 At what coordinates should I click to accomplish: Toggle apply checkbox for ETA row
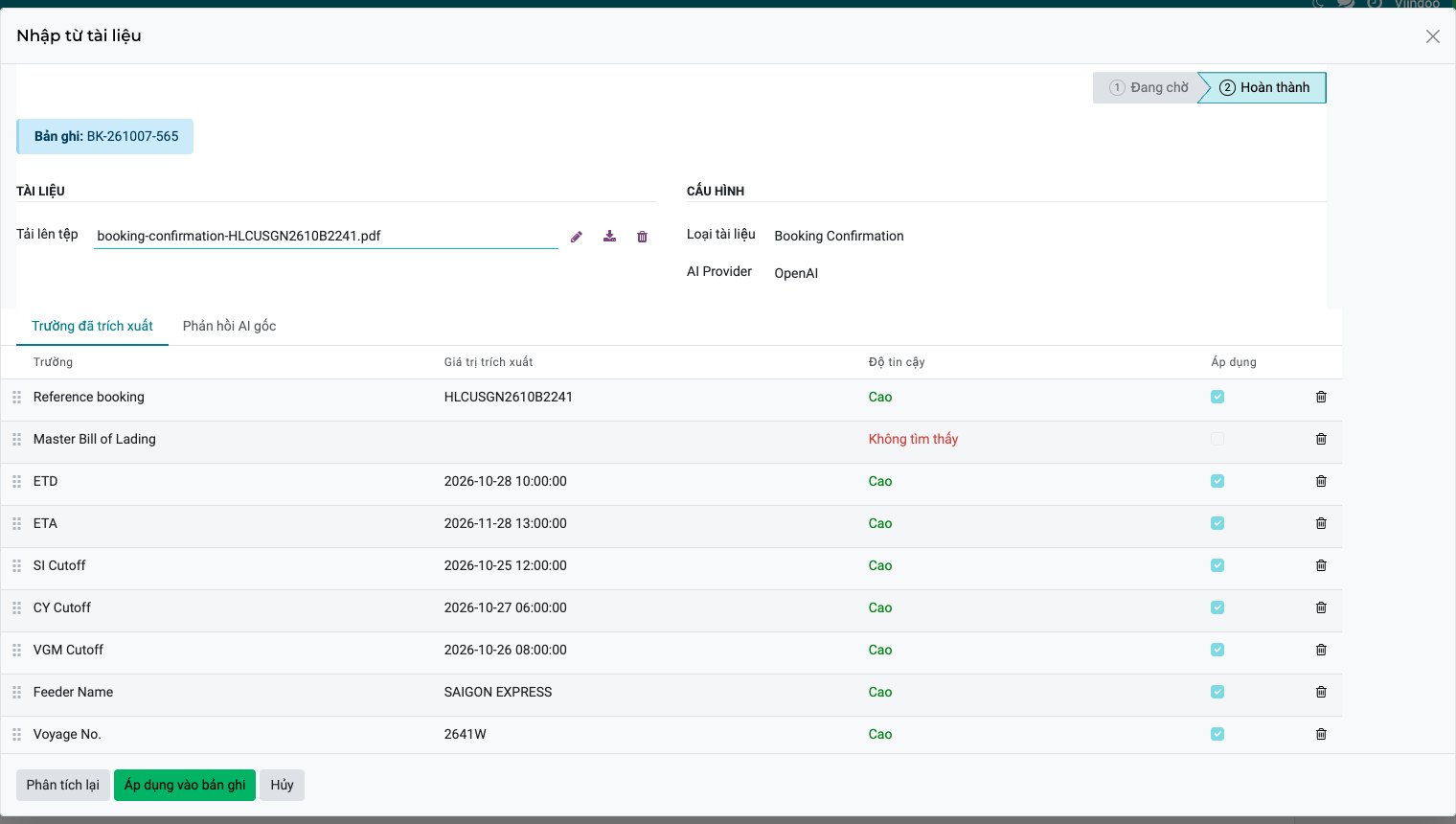tap(1217, 523)
